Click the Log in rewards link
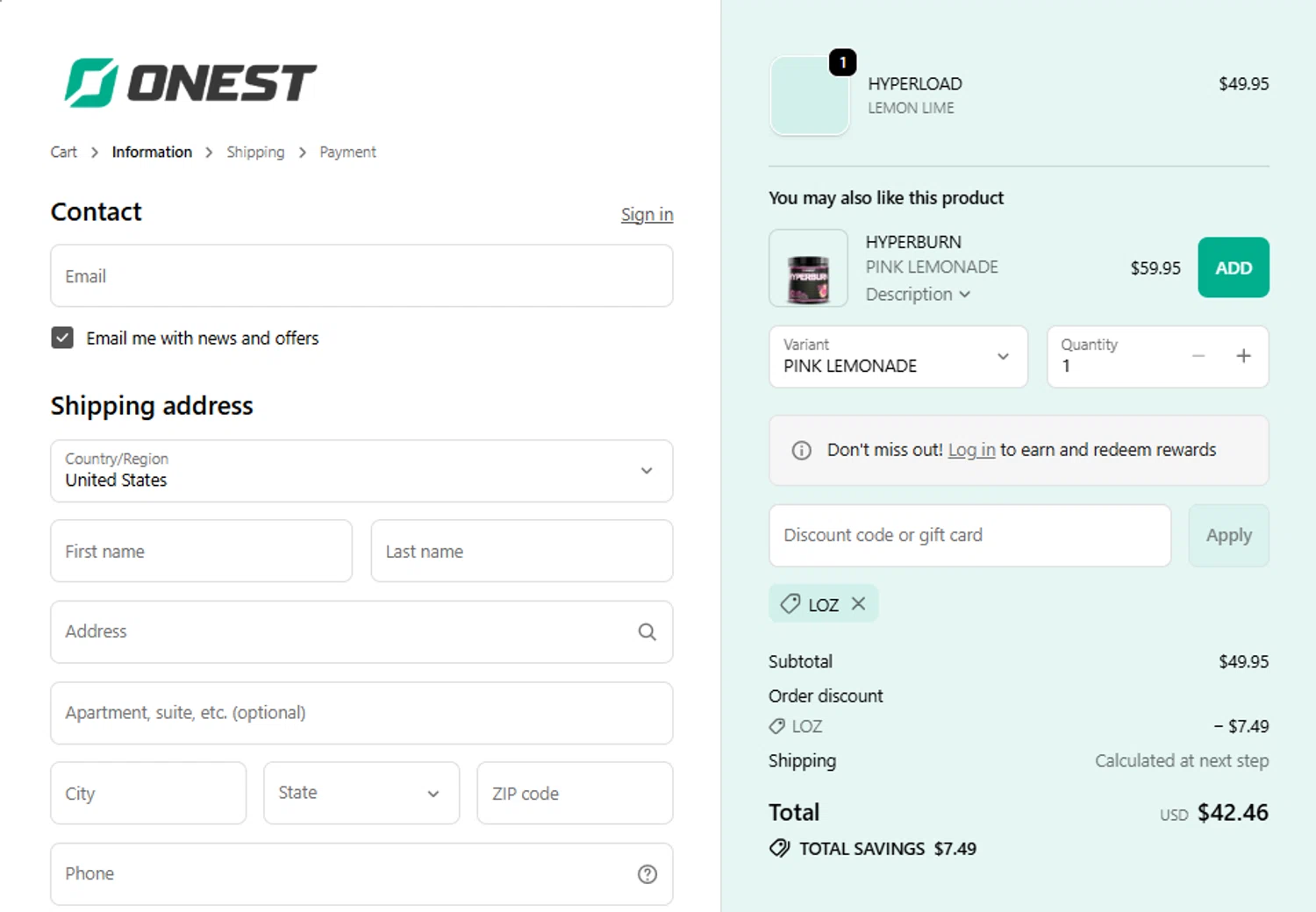The height and width of the screenshot is (912, 1316). (x=971, y=450)
